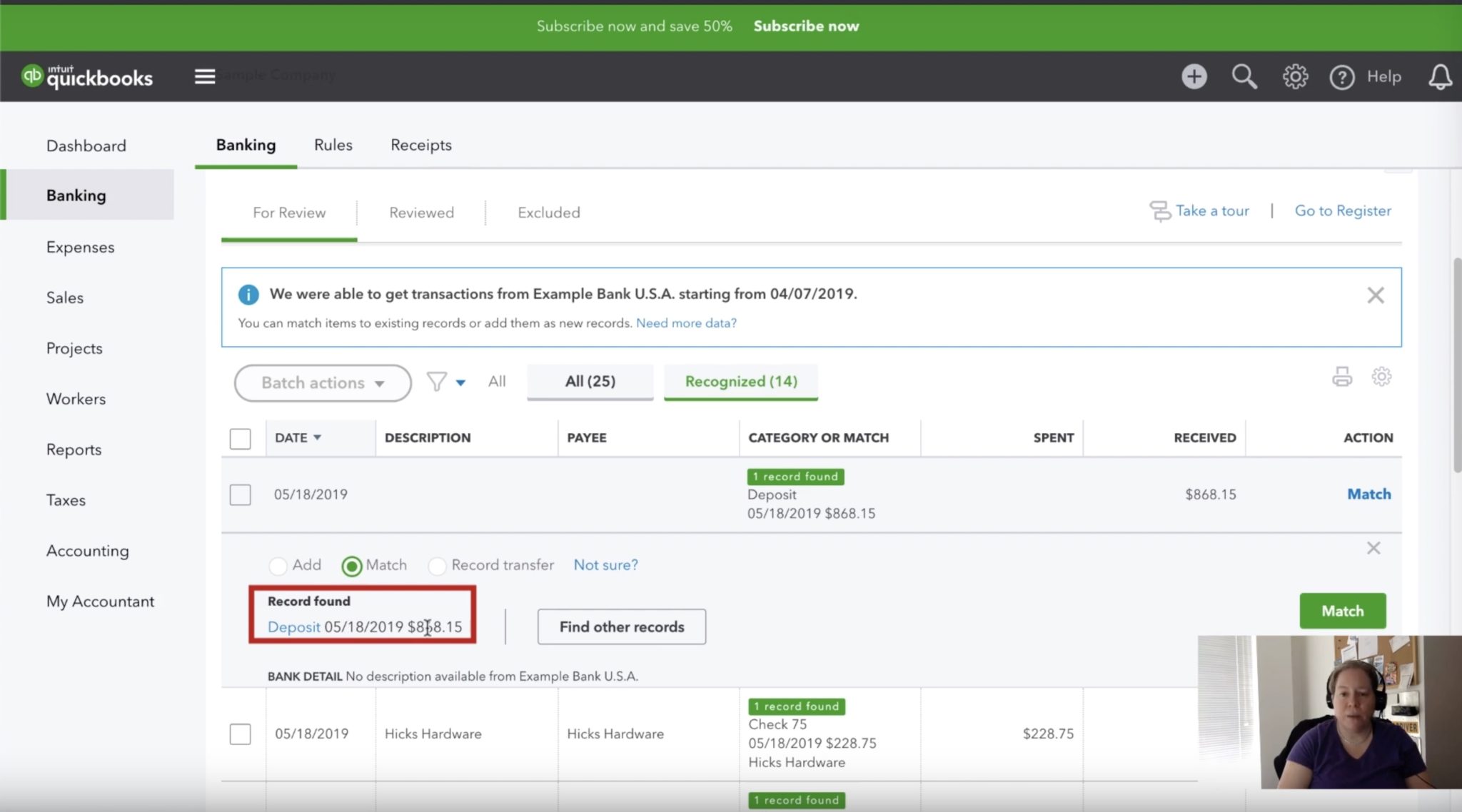Toggle the select-all checkbox in header

coord(241,438)
